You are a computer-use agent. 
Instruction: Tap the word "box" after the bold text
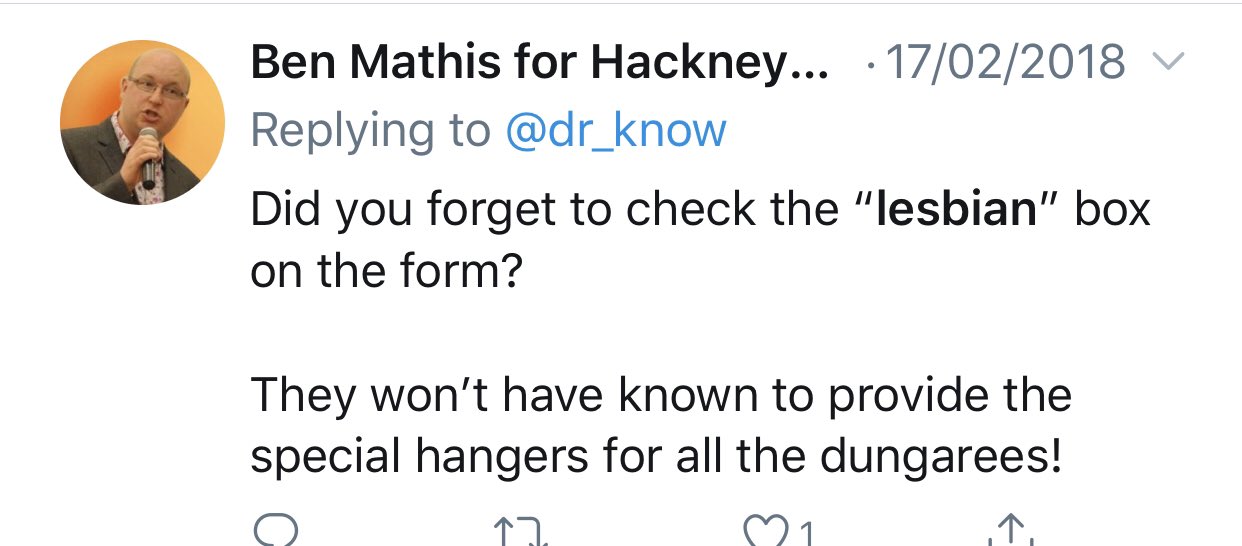pyautogui.click(x=1113, y=208)
